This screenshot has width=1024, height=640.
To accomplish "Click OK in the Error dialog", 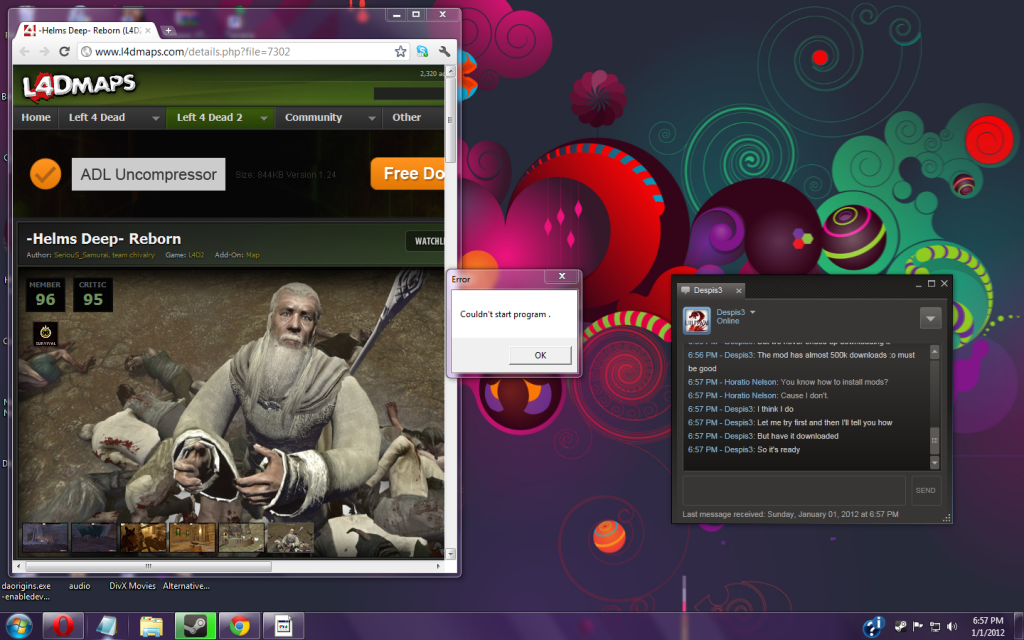I will 540,355.
